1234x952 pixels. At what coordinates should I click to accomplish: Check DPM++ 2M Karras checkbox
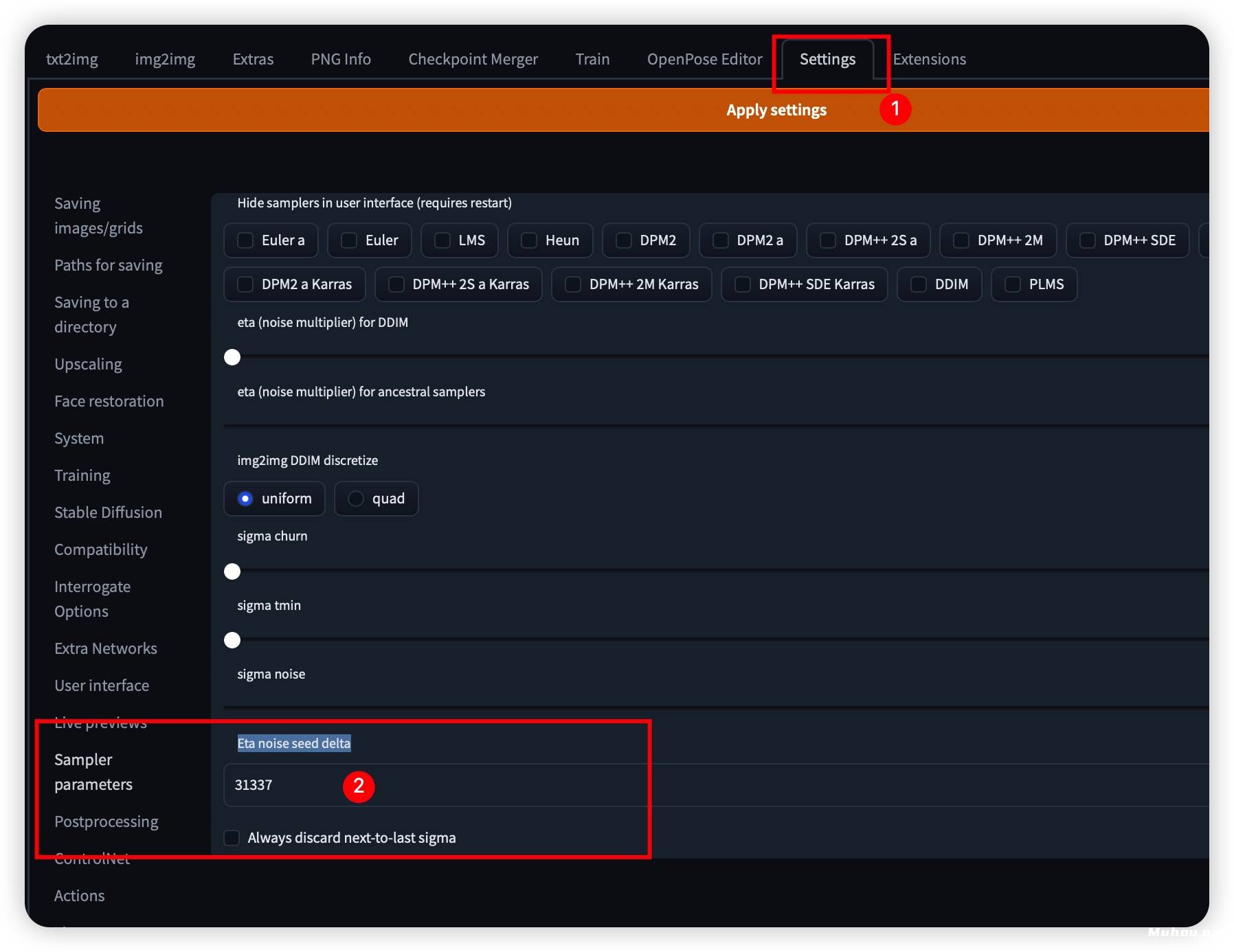tap(573, 284)
